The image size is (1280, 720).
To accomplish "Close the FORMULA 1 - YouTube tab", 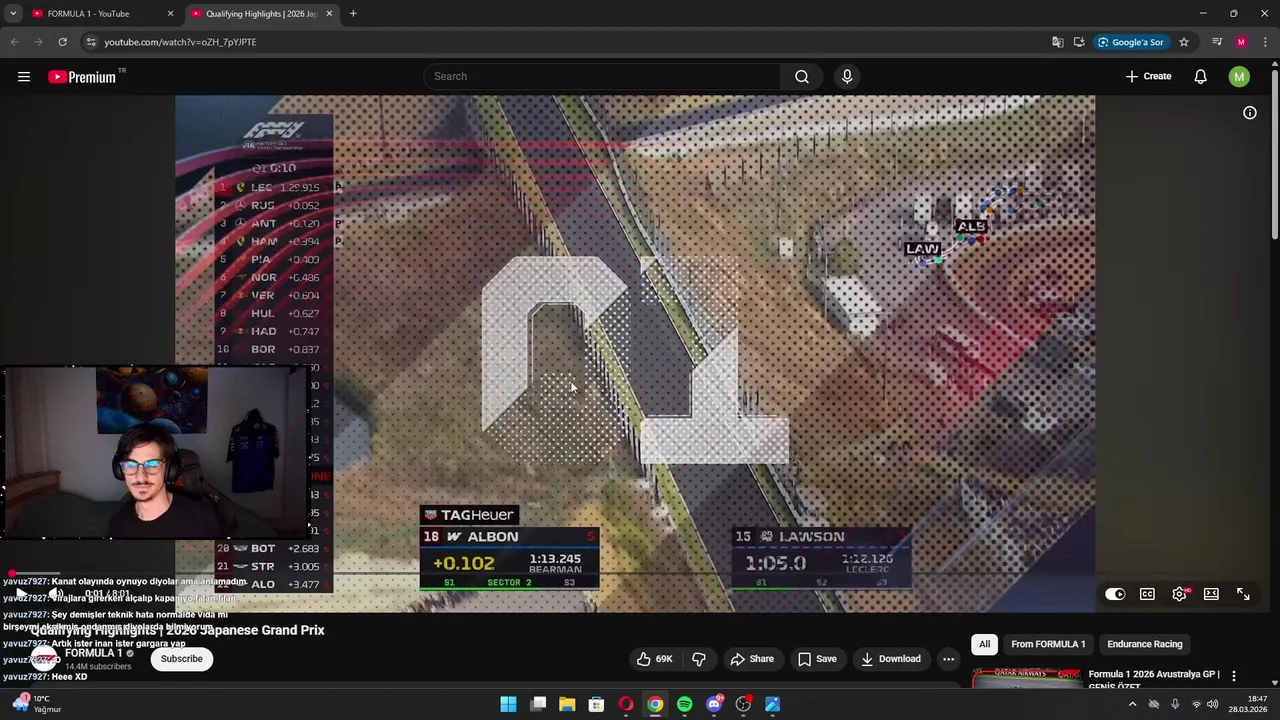I will (170, 14).
